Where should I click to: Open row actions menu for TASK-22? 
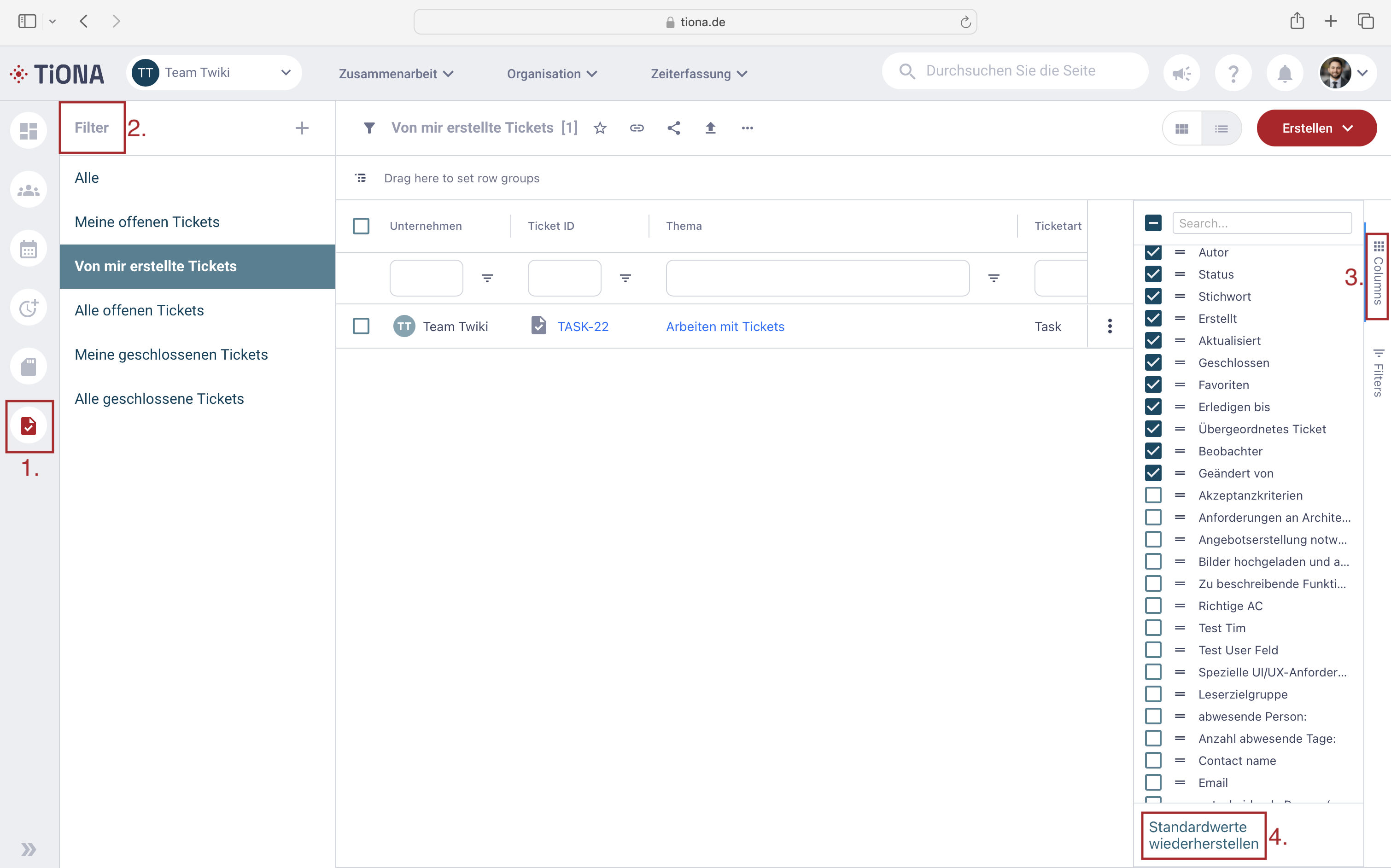pyautogui.click(x=1110, y=326)
